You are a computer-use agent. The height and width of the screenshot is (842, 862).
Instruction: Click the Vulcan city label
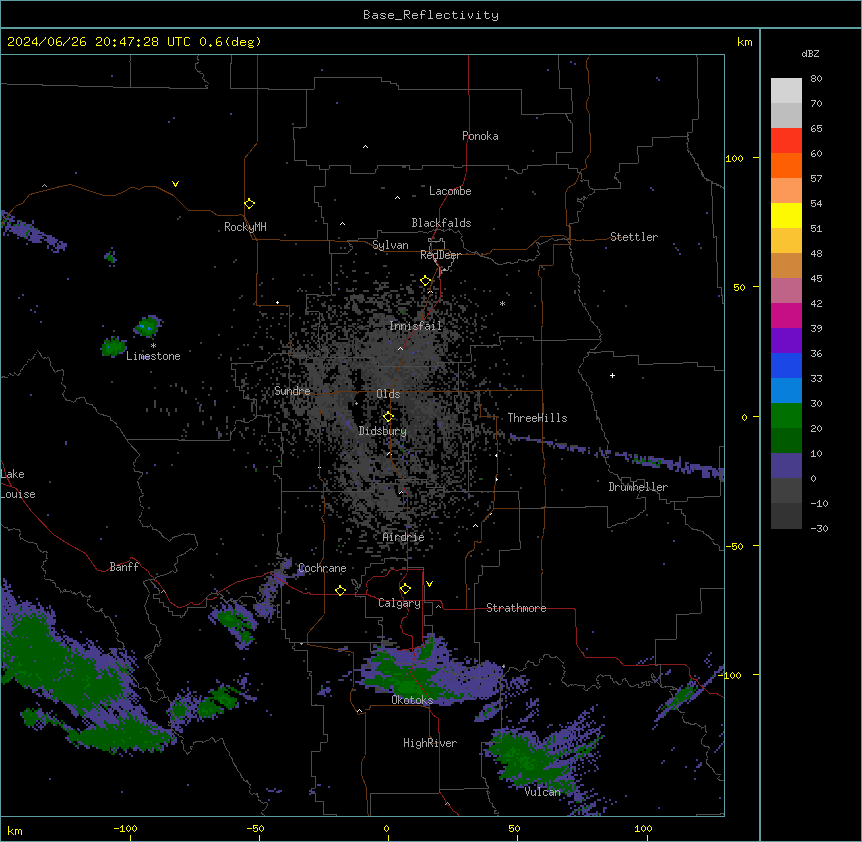[542, 792]
